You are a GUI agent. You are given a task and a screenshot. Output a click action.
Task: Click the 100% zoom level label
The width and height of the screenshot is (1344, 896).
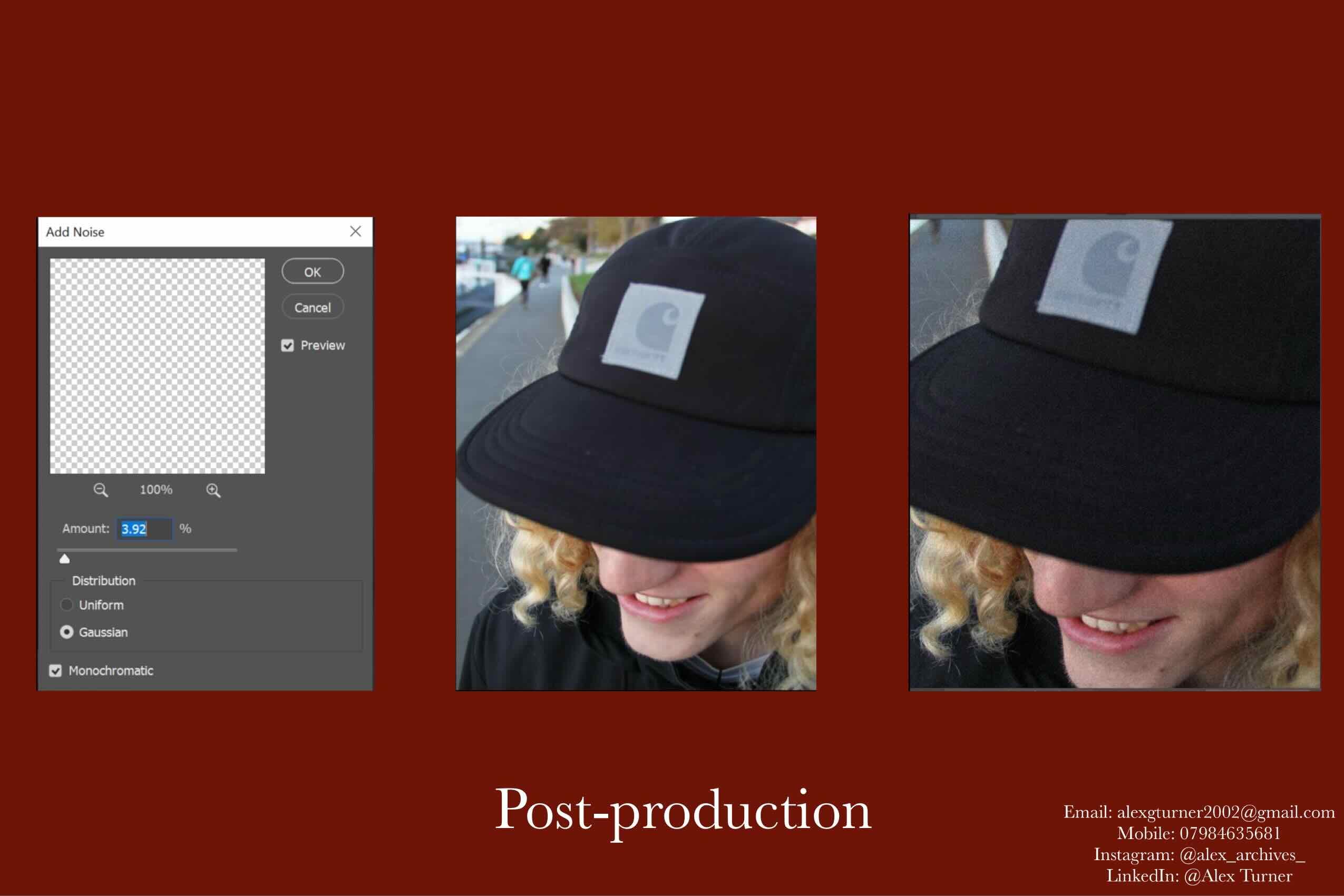[156, 490]
